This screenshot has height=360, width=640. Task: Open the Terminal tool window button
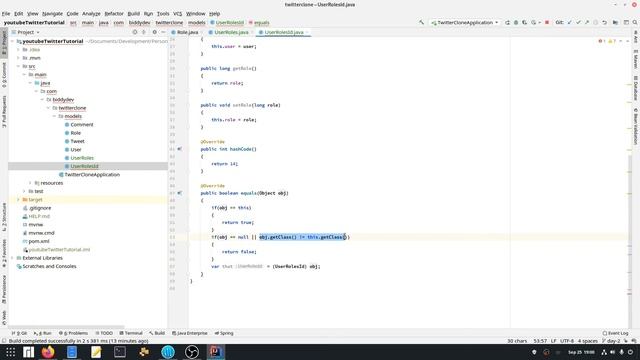[x=131, y=333]
